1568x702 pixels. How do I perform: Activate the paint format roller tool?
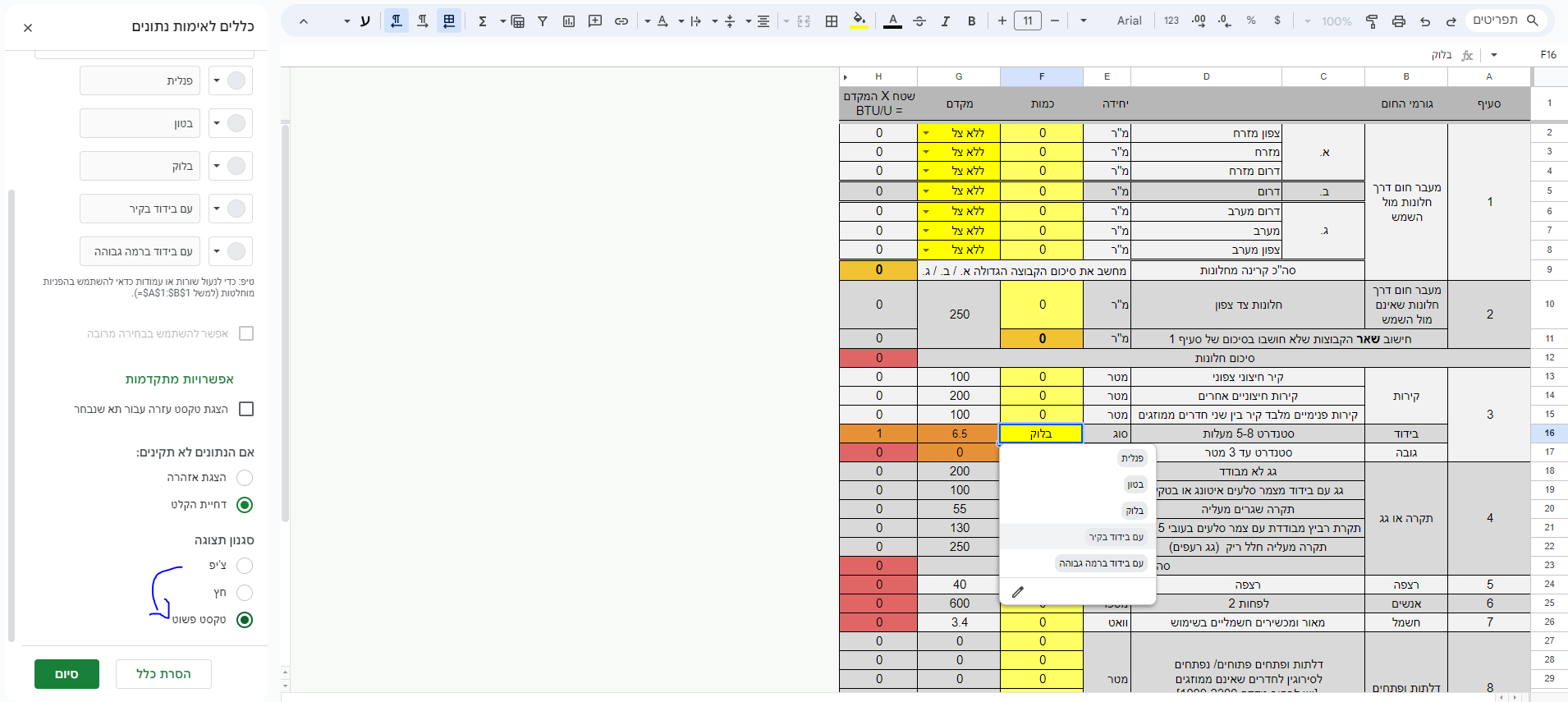(x=1372, y=21)
